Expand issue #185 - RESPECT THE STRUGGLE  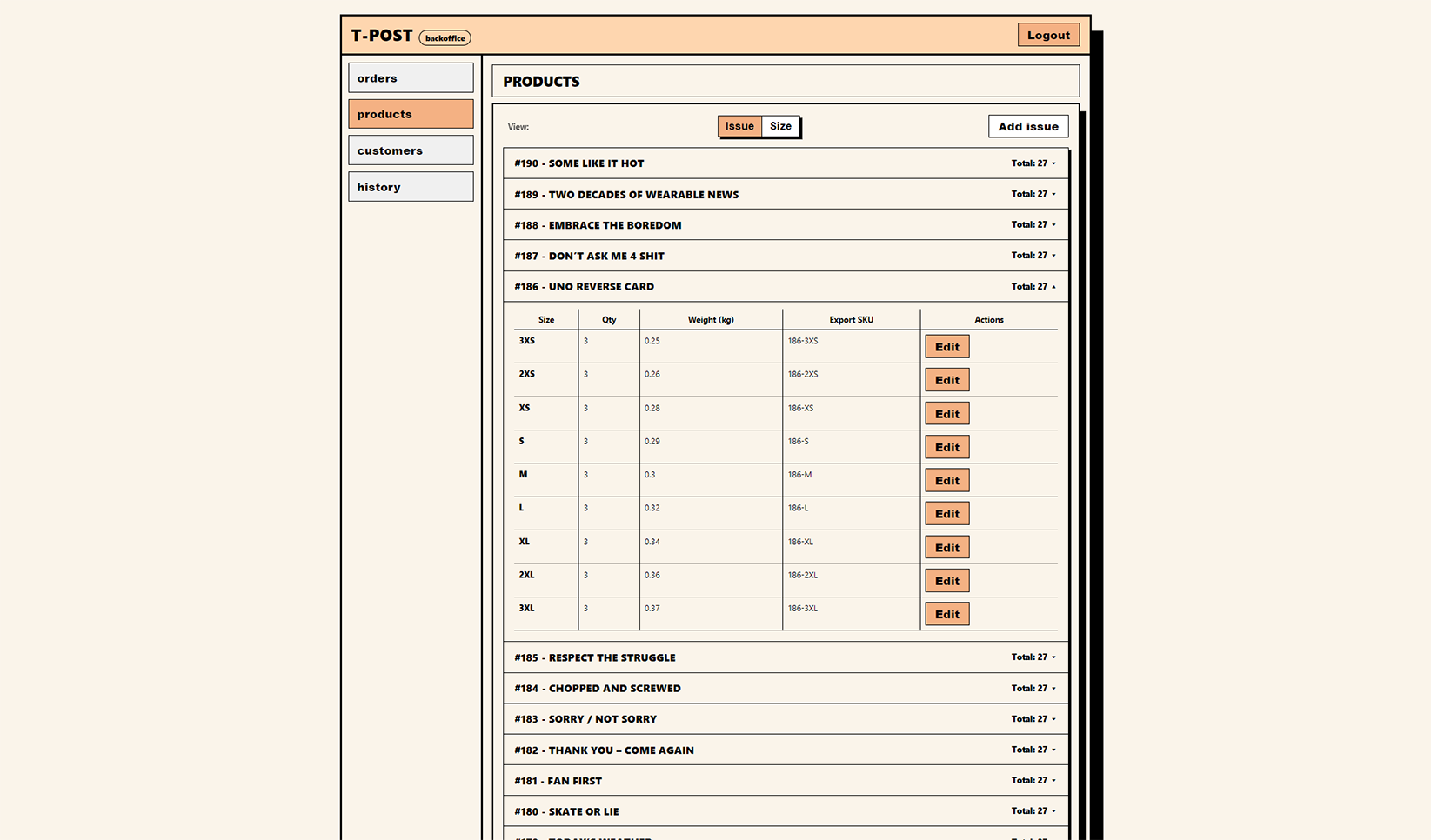point(786,657)
